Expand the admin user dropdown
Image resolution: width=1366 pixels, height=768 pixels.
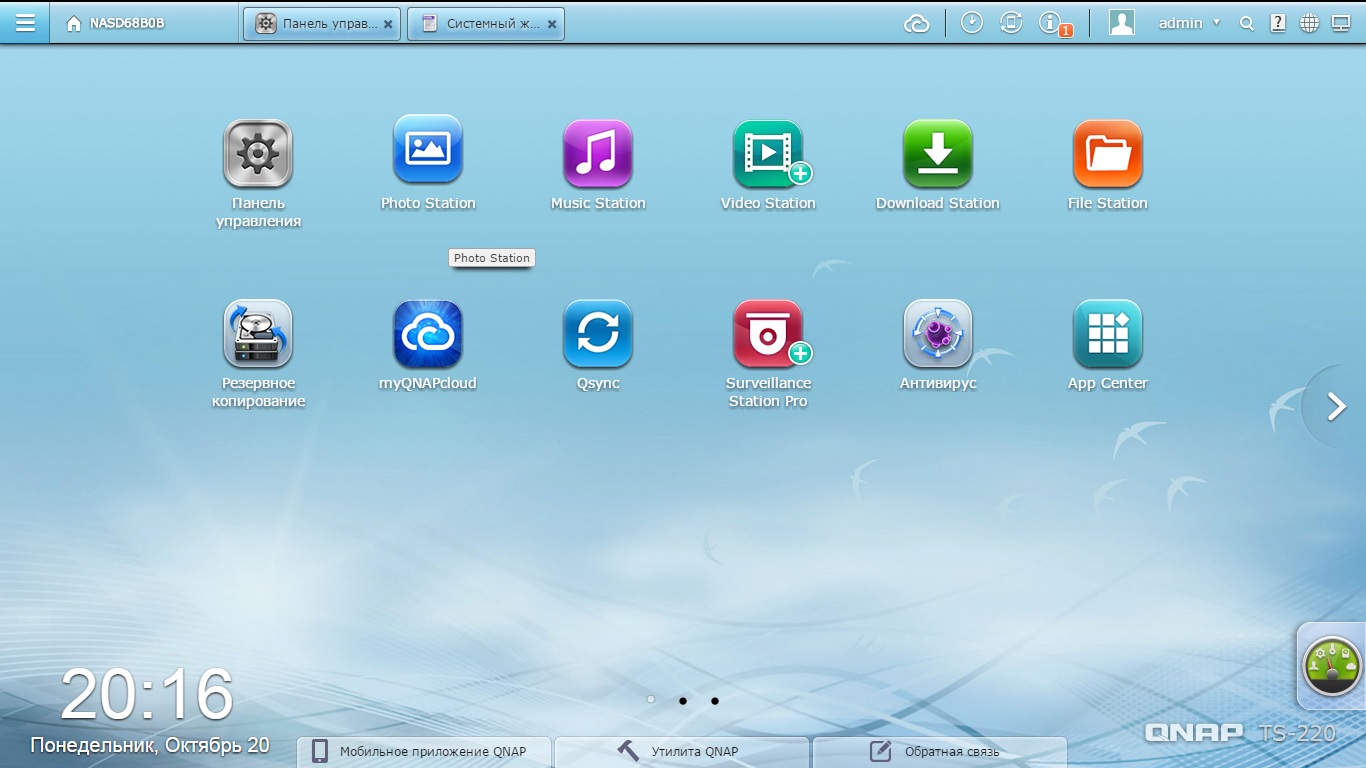tap(1190, 23)
